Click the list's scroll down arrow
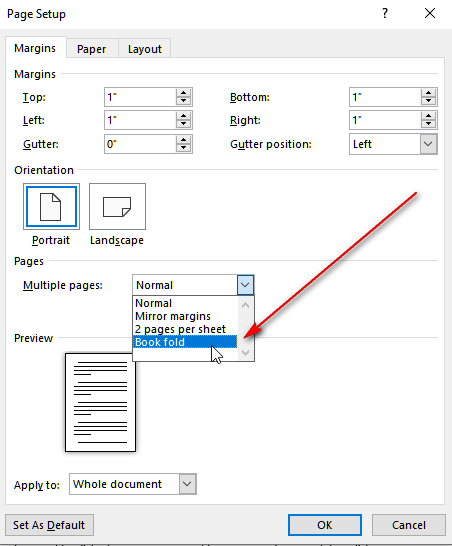This screenshot has height=546, width=452. click(246, 353)
